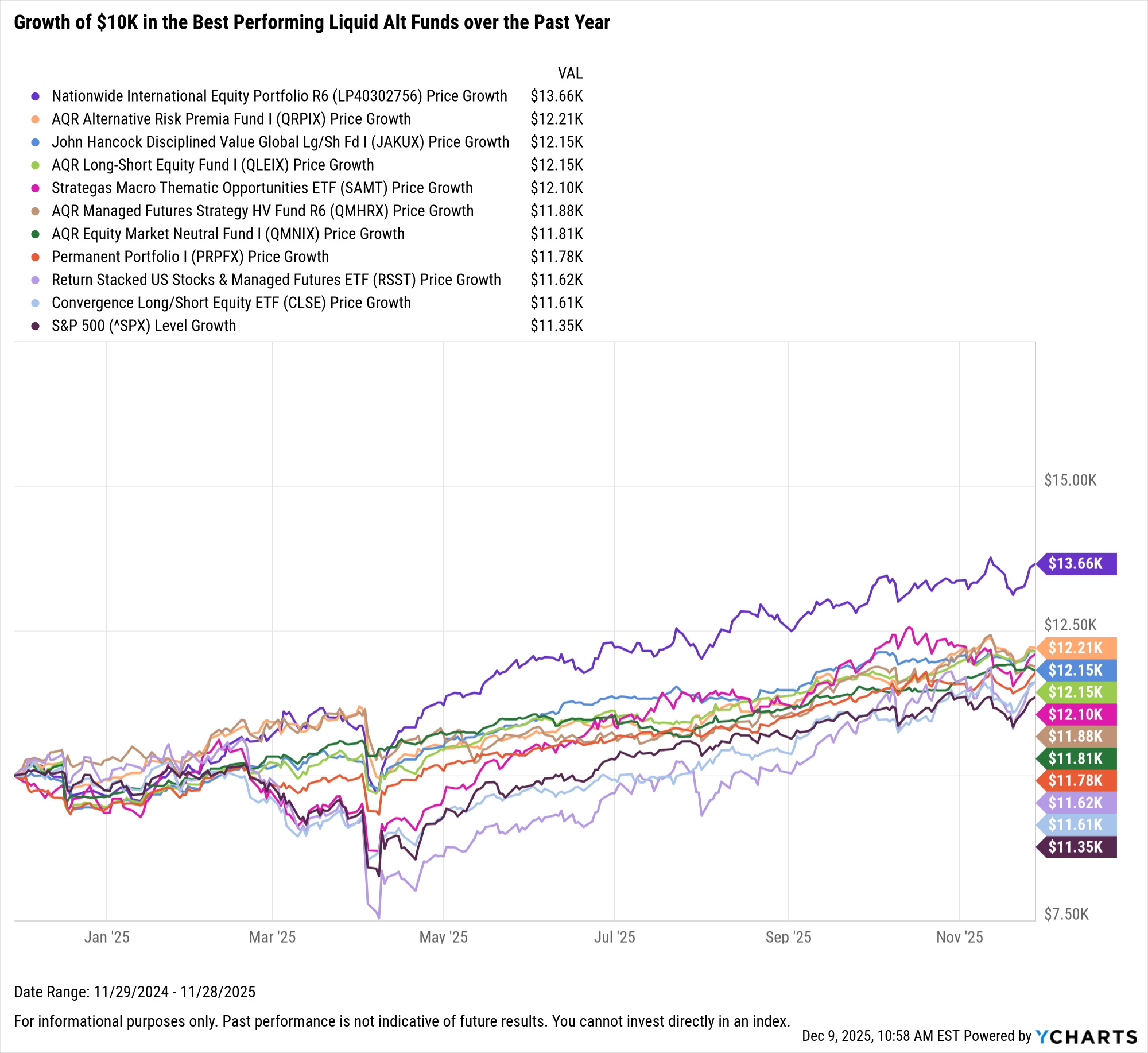
Task: Click the orange AQR Alternative Risk Premia dot
Action: click(x=36, y=119)
